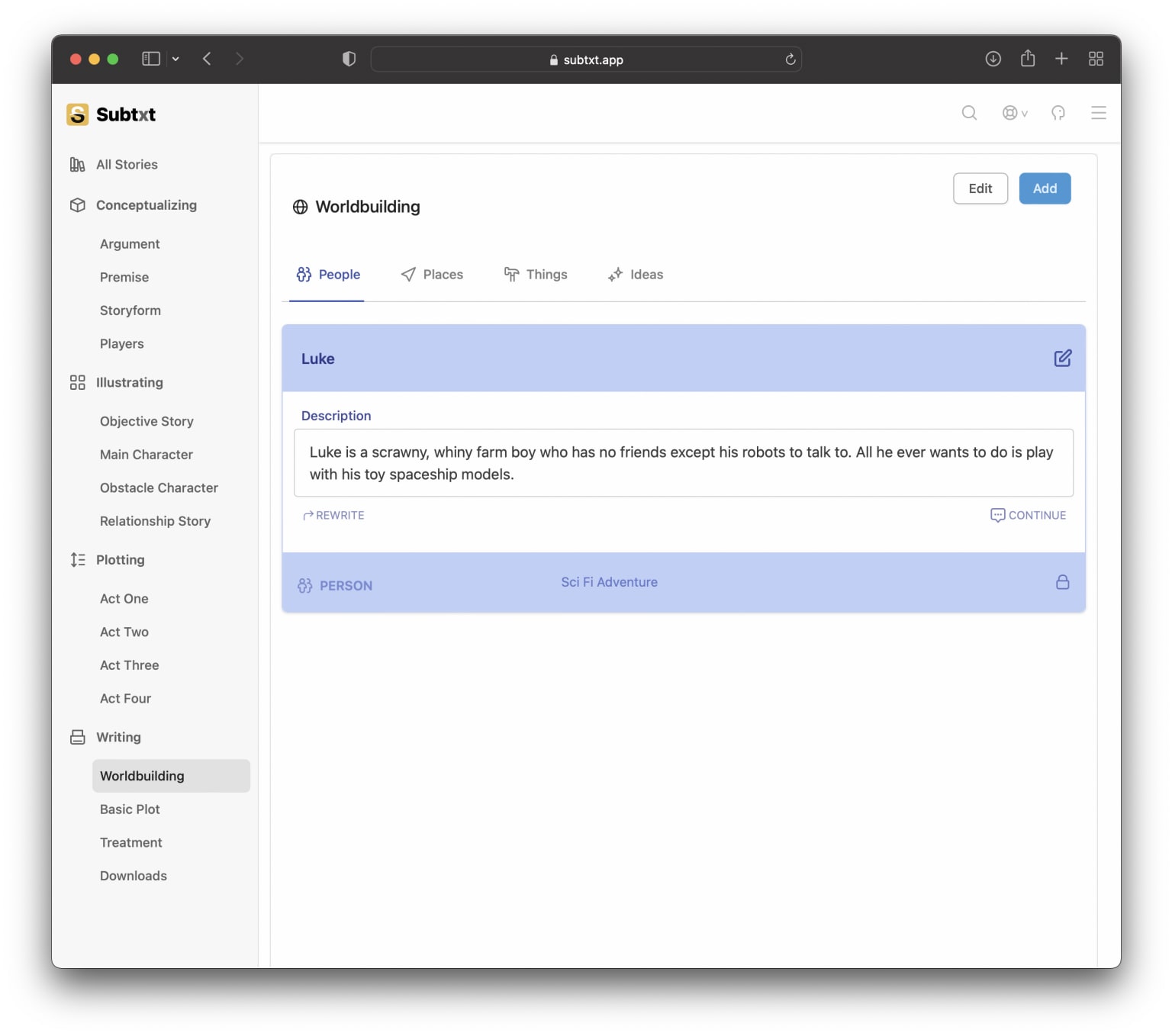Open All Stories in sidebar
This screenshot has height=1036, width=1172.
click(x=127, y=165)
